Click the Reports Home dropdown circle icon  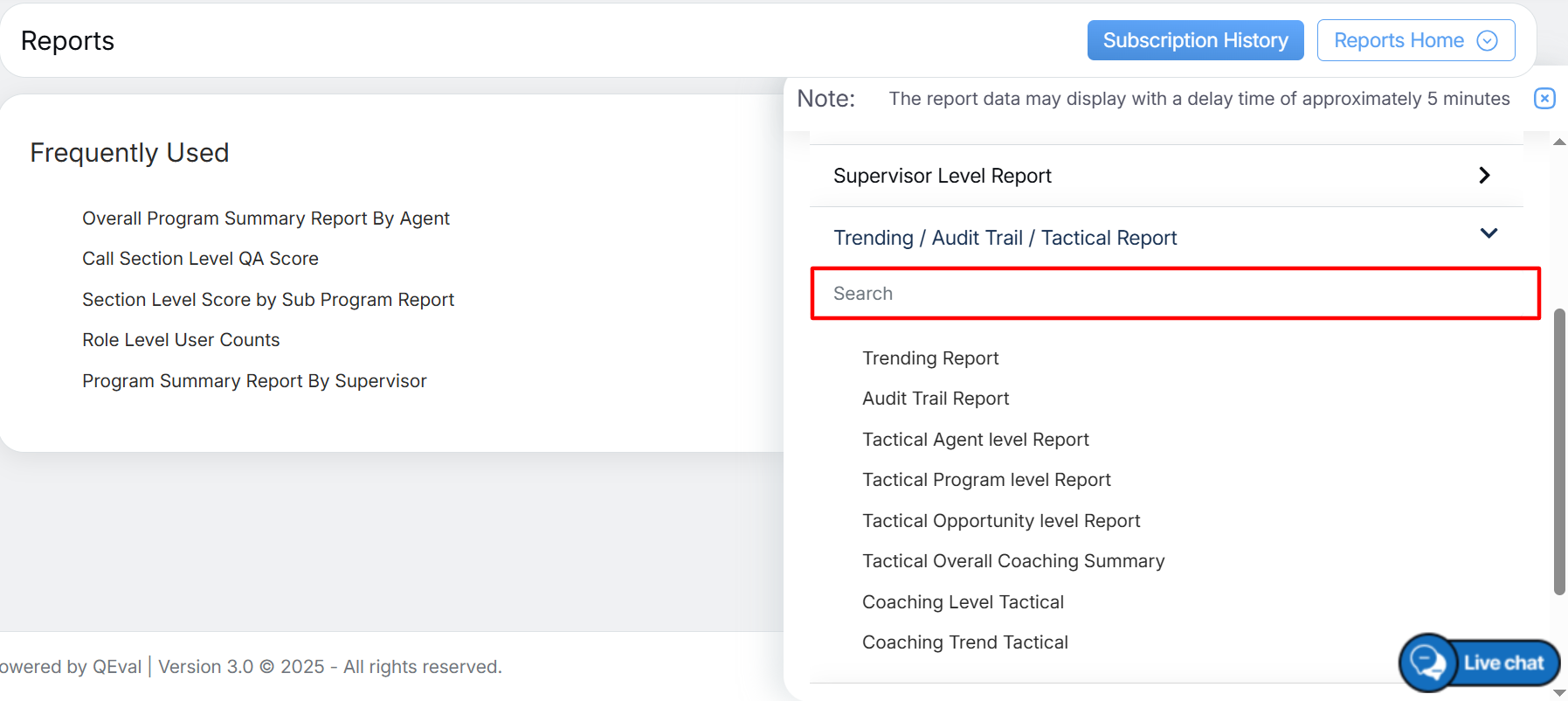[x=1487, y=41]
